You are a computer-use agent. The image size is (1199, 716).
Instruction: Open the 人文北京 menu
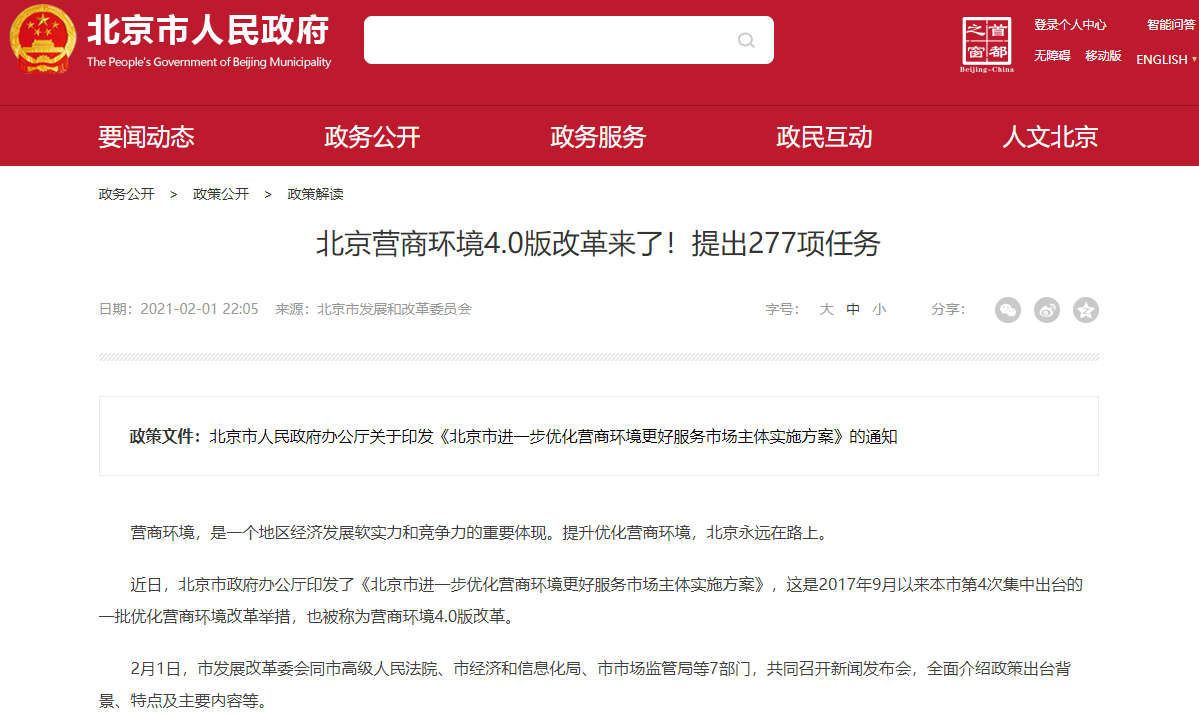[x=1050, y=137]
